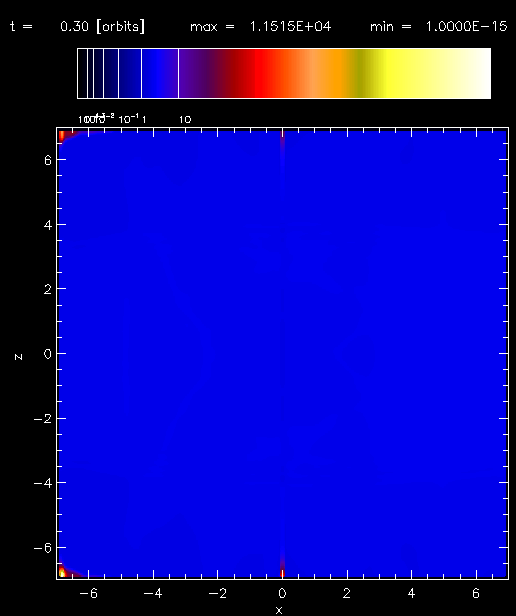516x616 pixels.
Task: Click the hot spot in bottom-left plot corner
Action: click(62, 572)
